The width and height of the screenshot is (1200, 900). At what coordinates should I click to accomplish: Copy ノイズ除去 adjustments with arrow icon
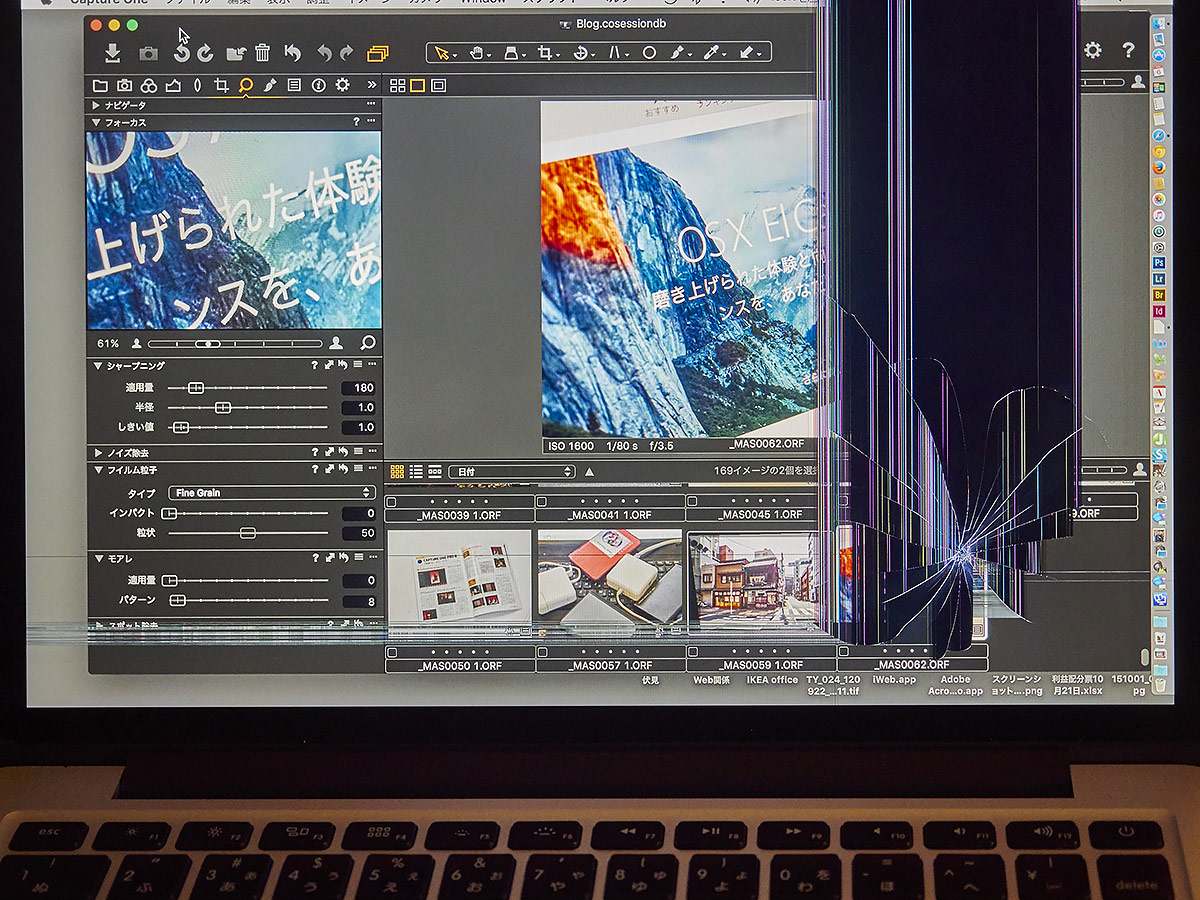click(x=329, y=453)
